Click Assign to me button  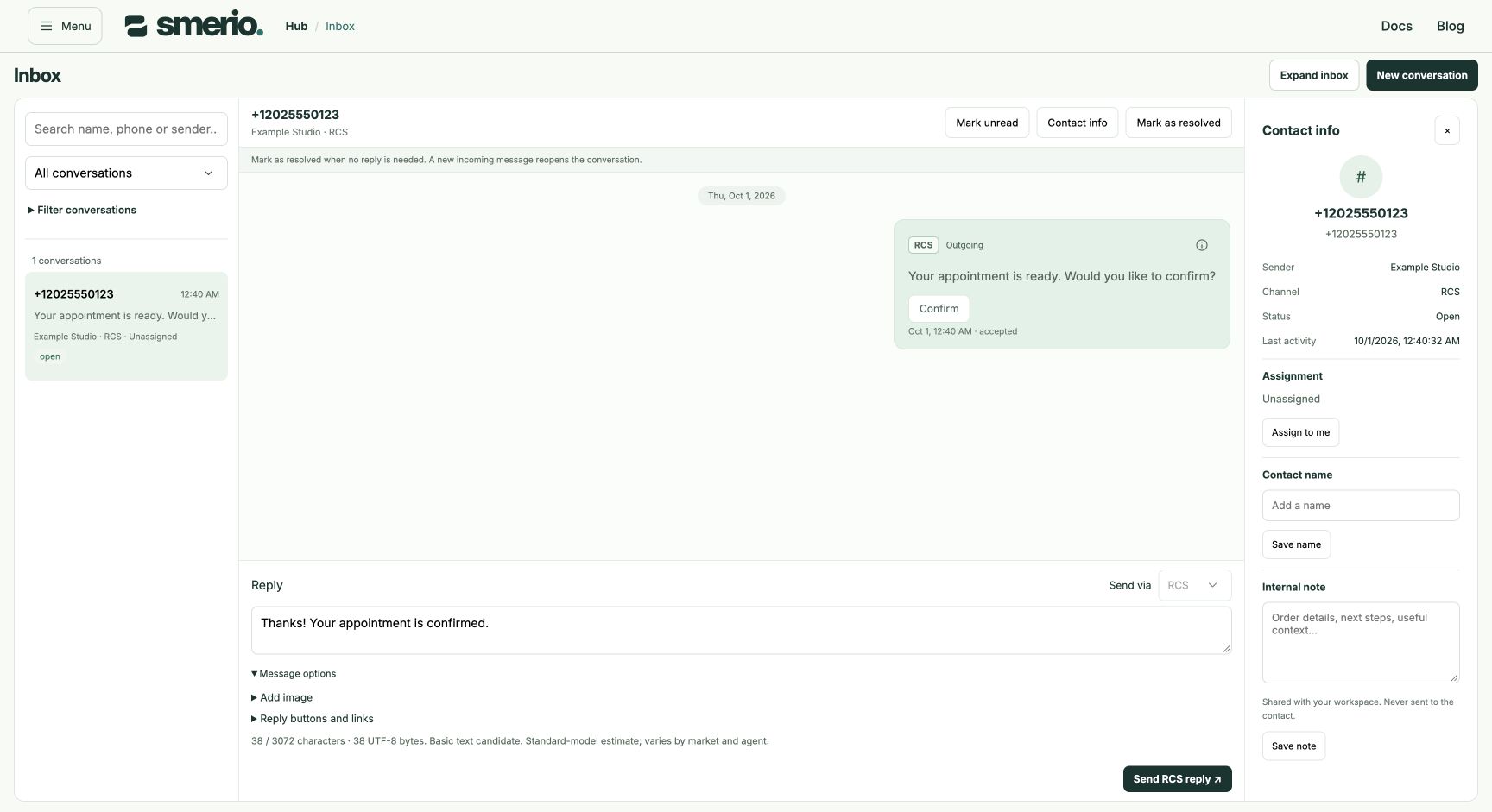(x=1300, y=432)
